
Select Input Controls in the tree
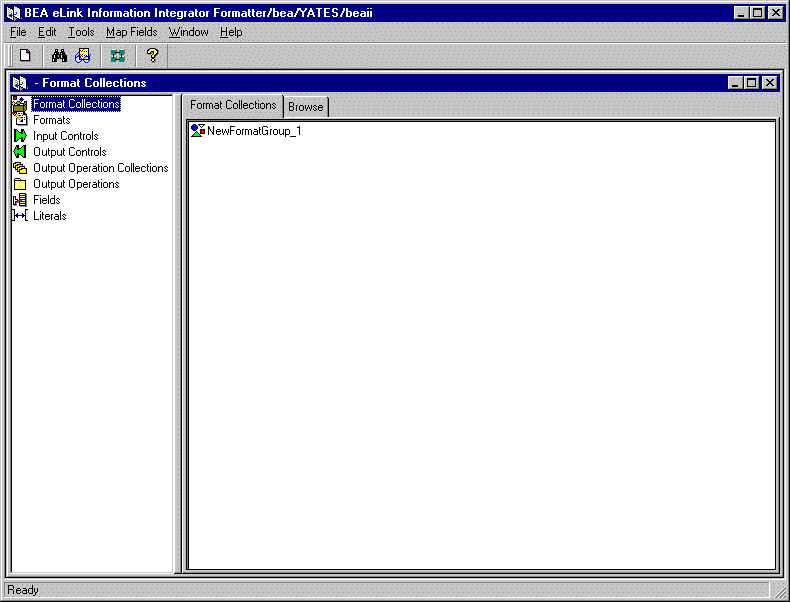click(x=65, y=136)
